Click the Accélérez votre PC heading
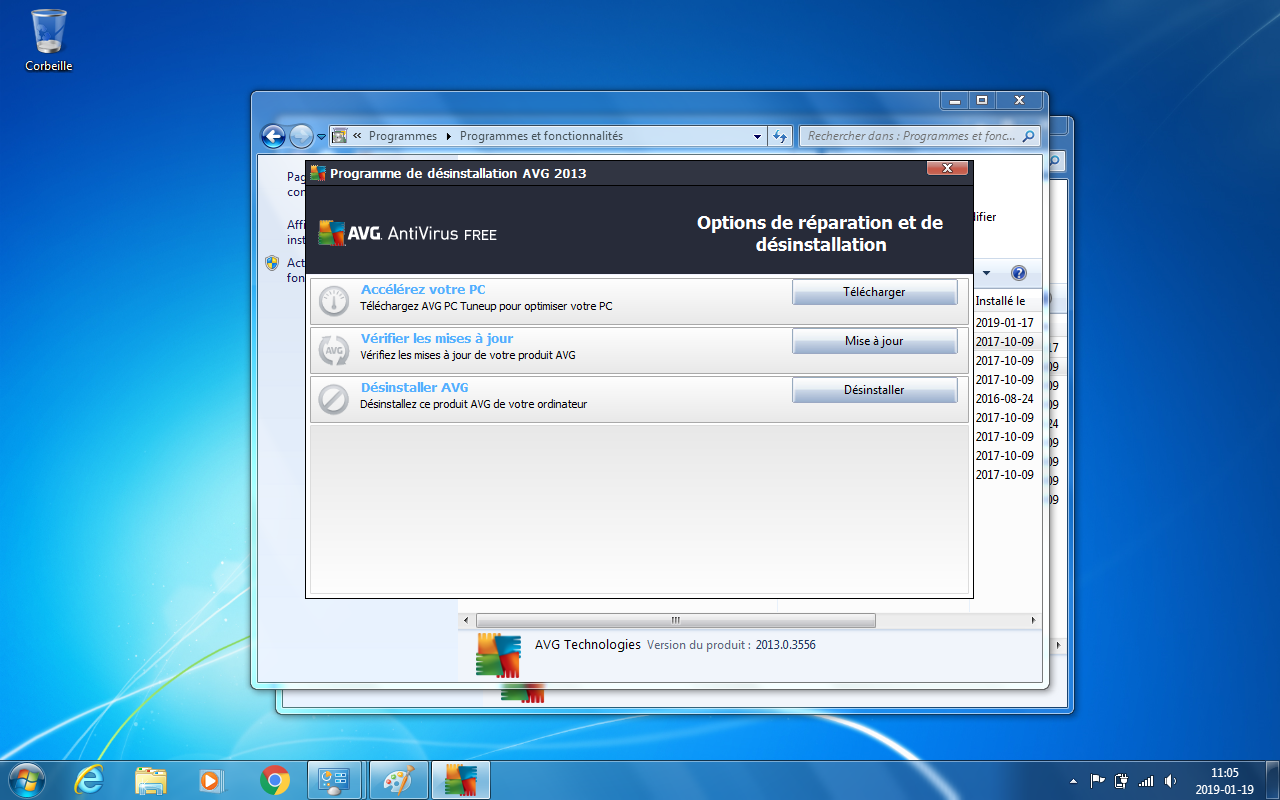Viewport: 1280px width, 800px height. 423,290
